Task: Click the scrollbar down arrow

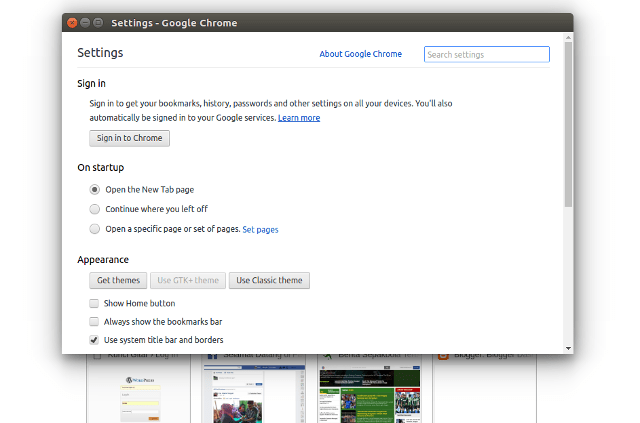Action: 568,349
